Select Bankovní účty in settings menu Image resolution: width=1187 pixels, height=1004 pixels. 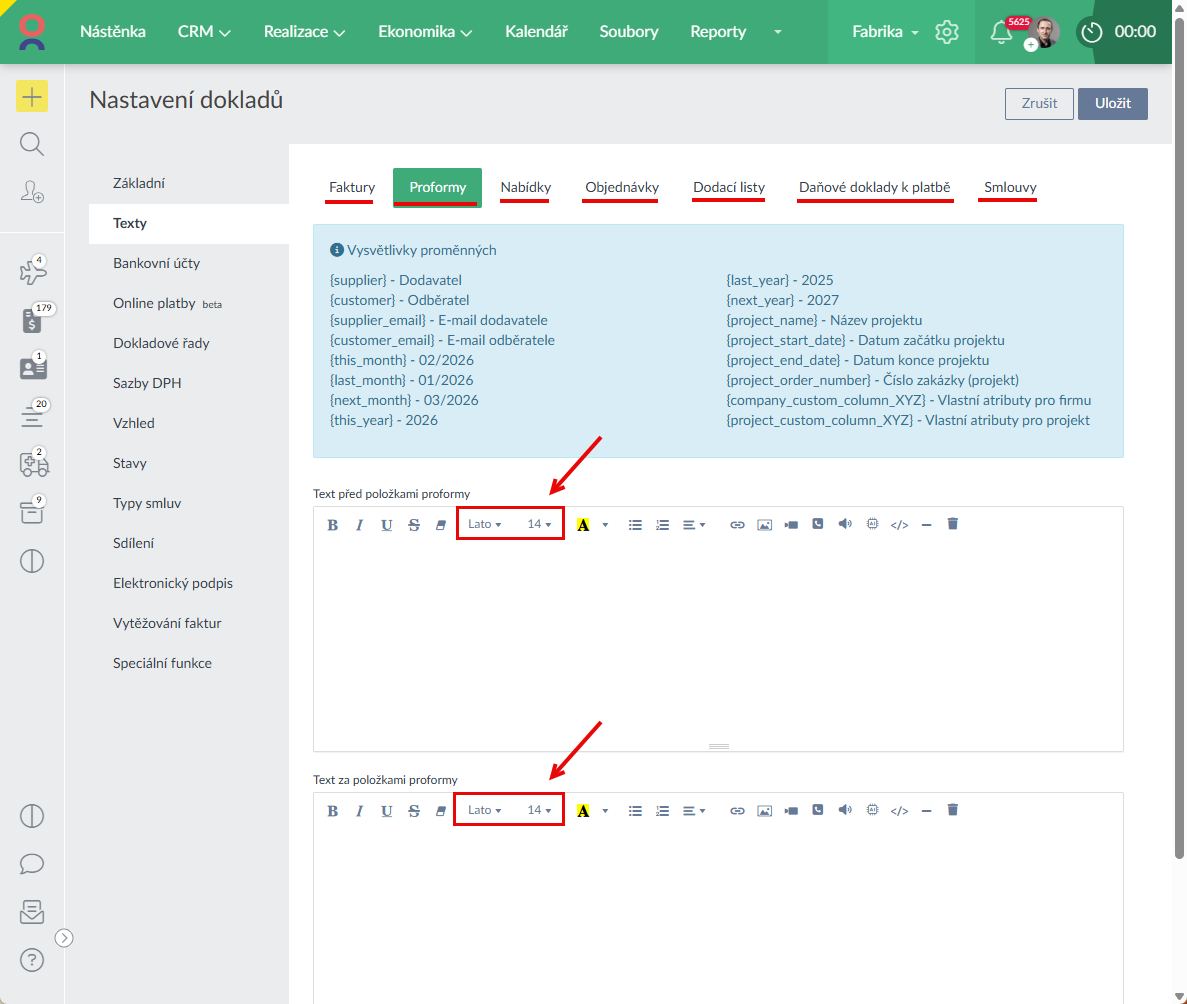tap(156, 263)
